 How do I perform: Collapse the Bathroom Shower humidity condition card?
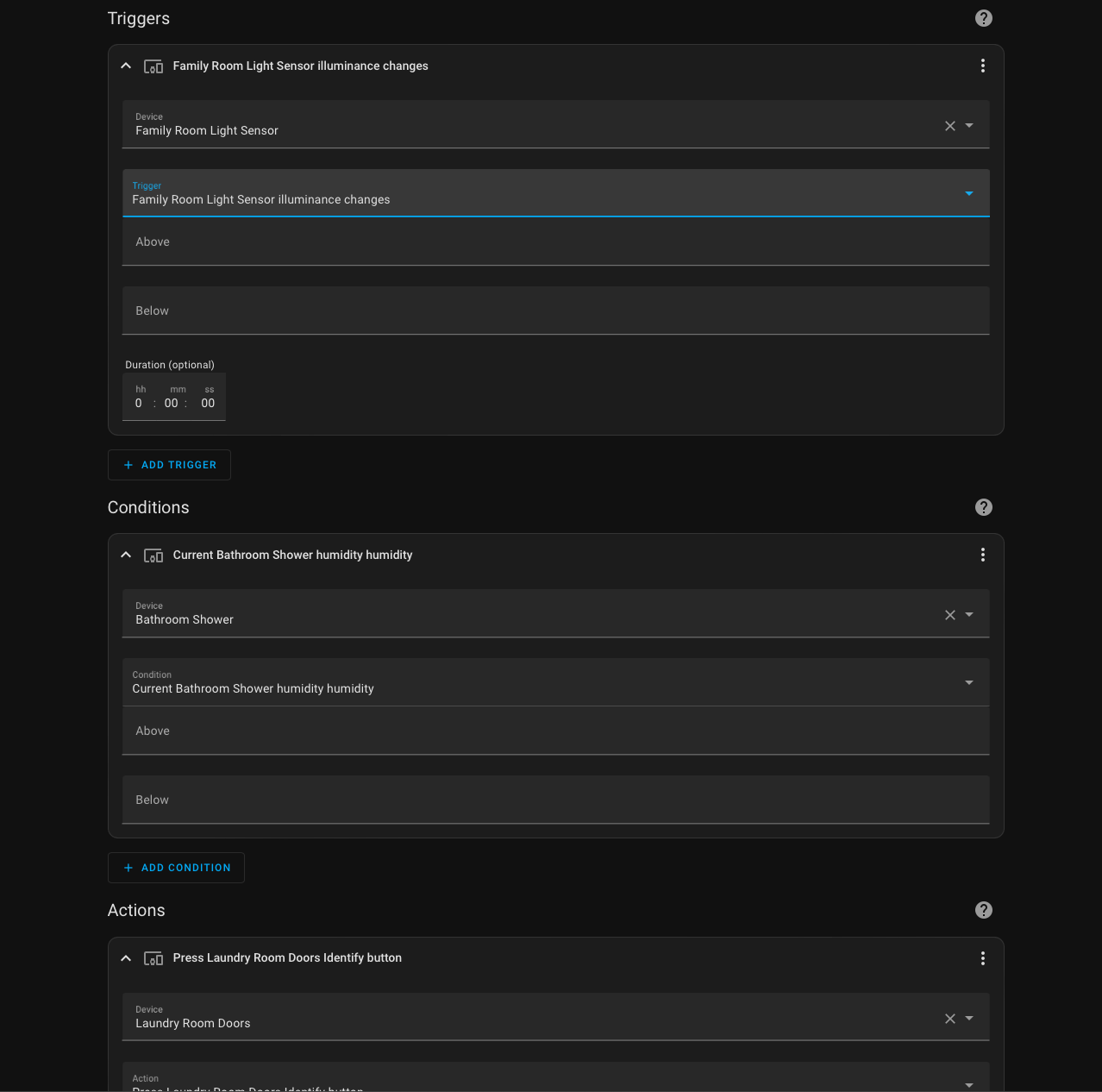coord(125,555)
